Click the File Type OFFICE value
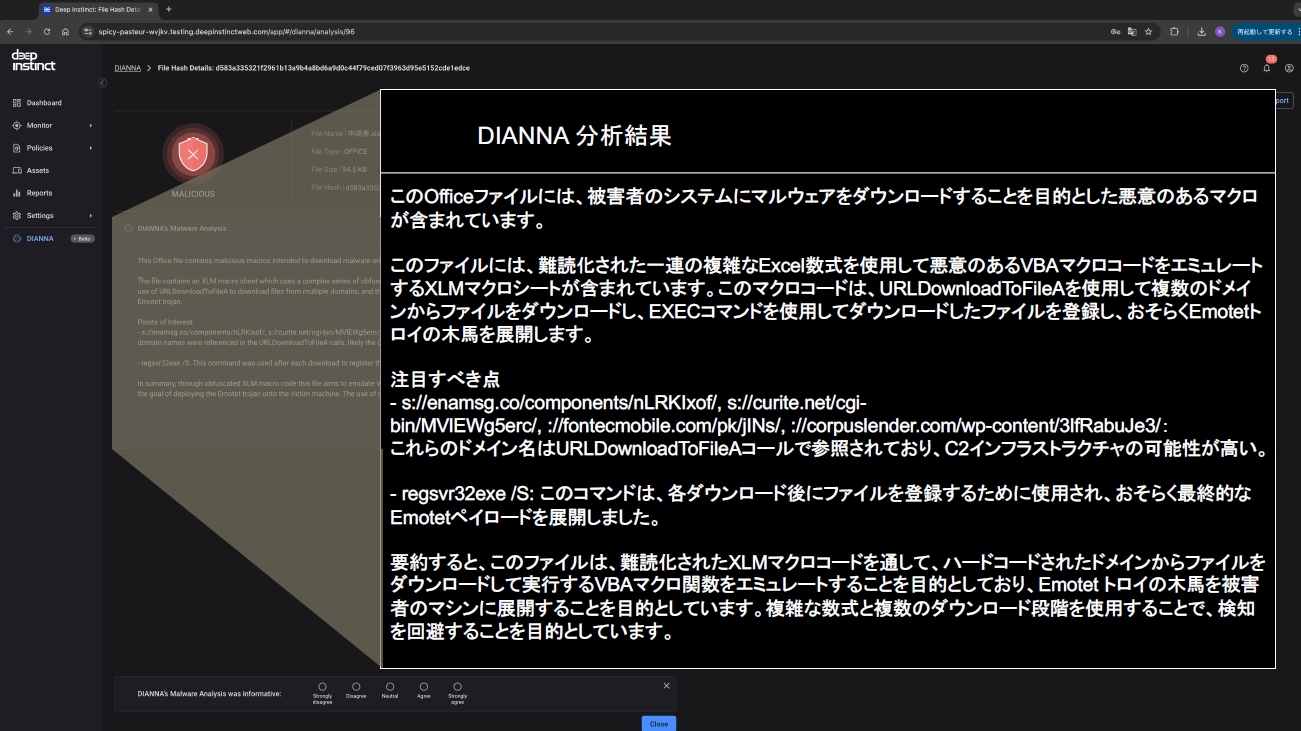1301x731 pixels. [x=356, y=152]
